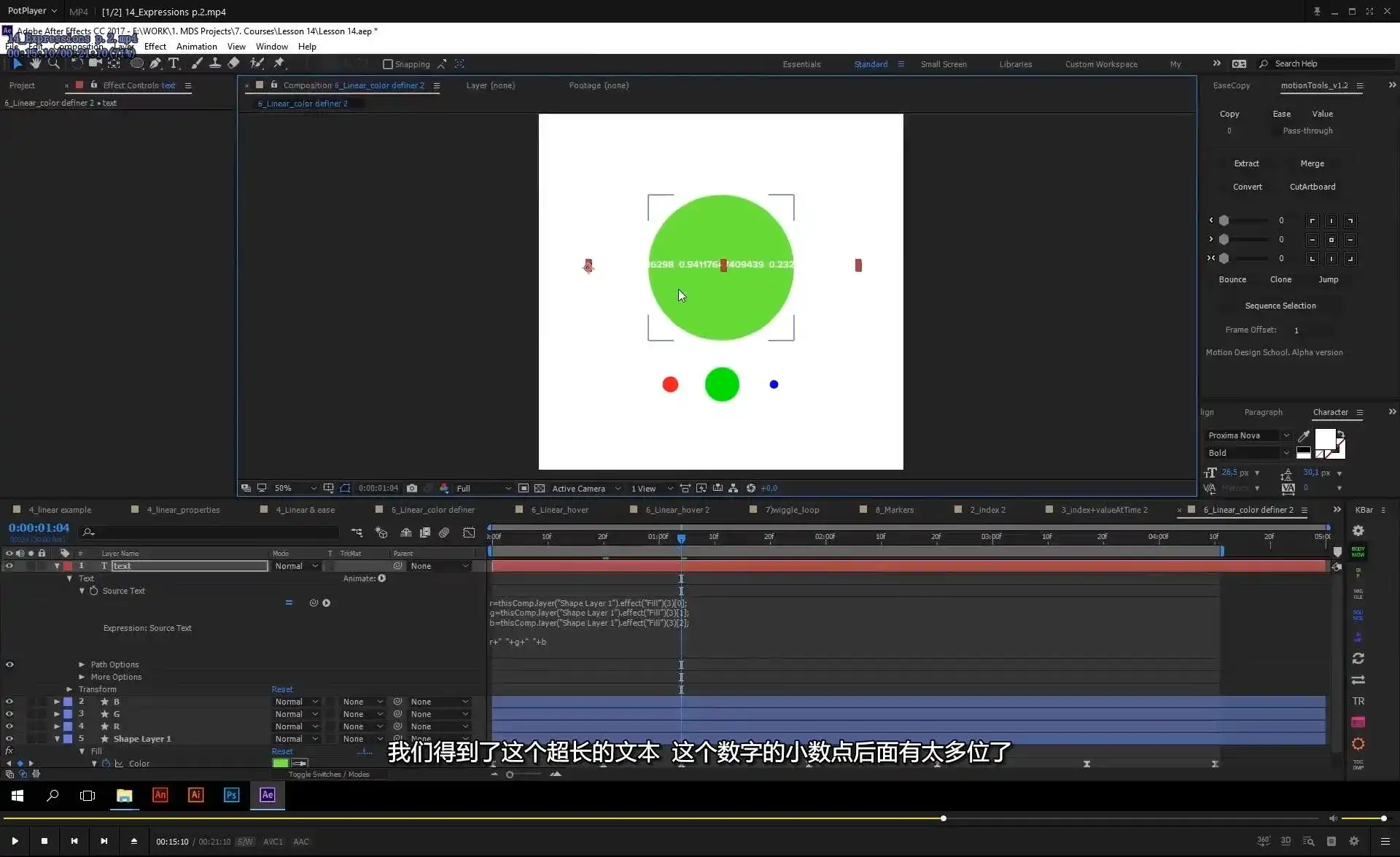Image resolution: width=1400 pixels, height=857 pixels.
Task: Select the Zoom tool
Action: [x=55, y=63]
